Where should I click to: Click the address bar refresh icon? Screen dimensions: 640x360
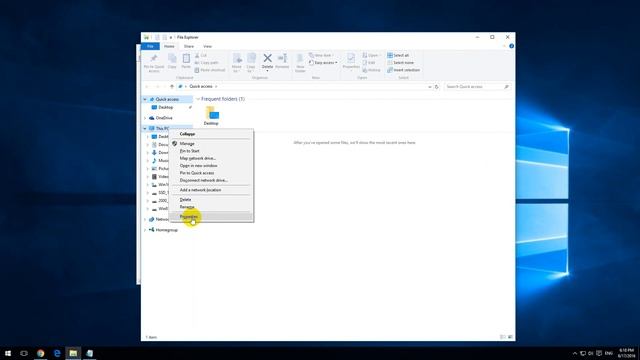(436, 87)
